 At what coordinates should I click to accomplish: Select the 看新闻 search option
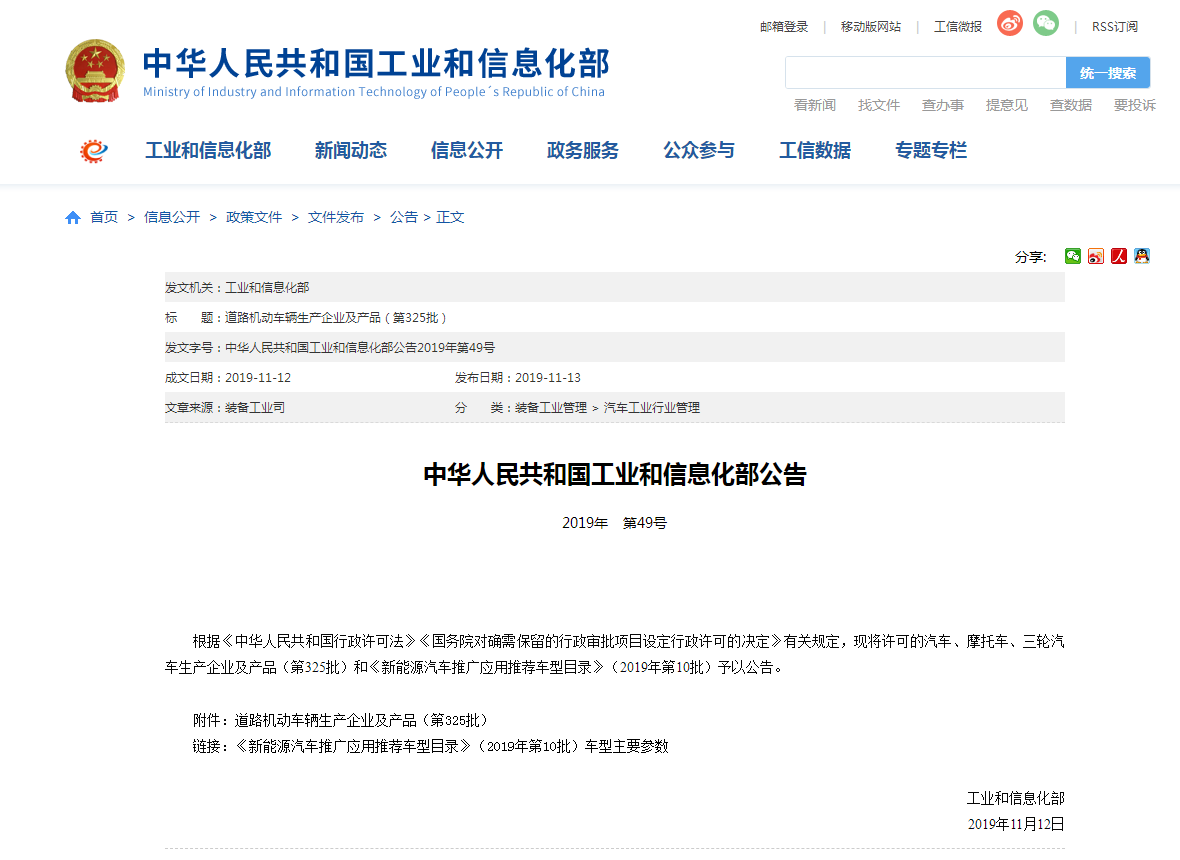(x=814, y=105)
